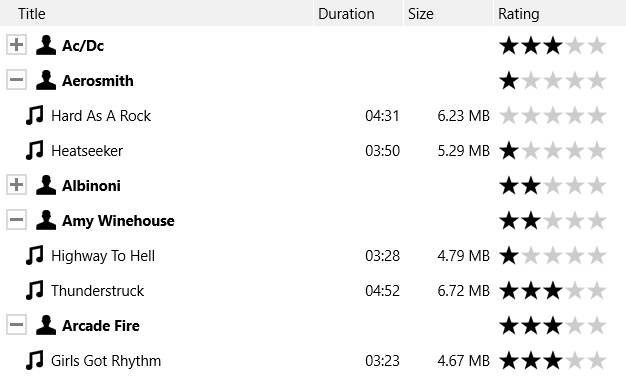Collapse the Aerosmith artist group
The width and height of the screenshot is (626, 386).
(x=16, y=80)
